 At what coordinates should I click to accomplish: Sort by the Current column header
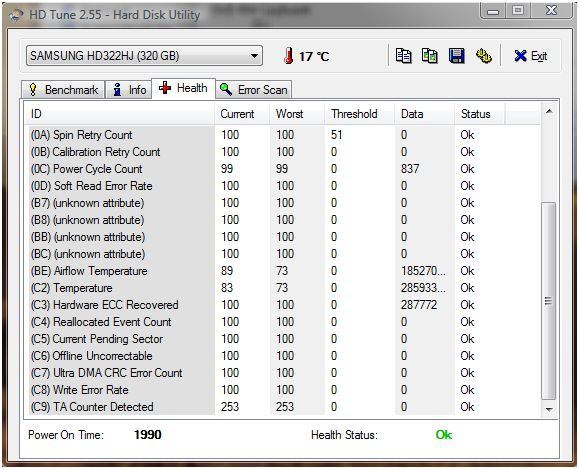click(x=242, y=114)
